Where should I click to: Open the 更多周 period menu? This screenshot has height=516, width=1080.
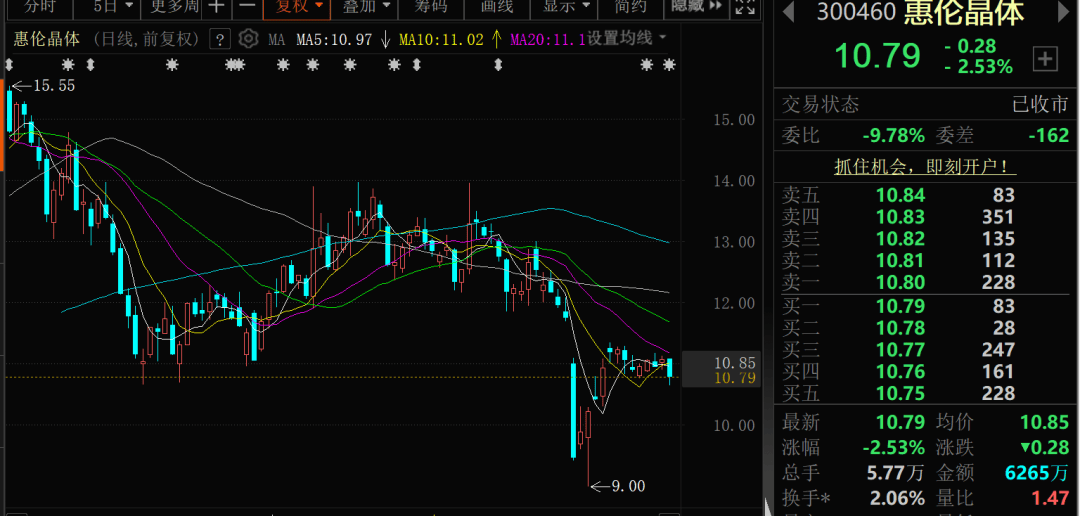click(174, 7)
